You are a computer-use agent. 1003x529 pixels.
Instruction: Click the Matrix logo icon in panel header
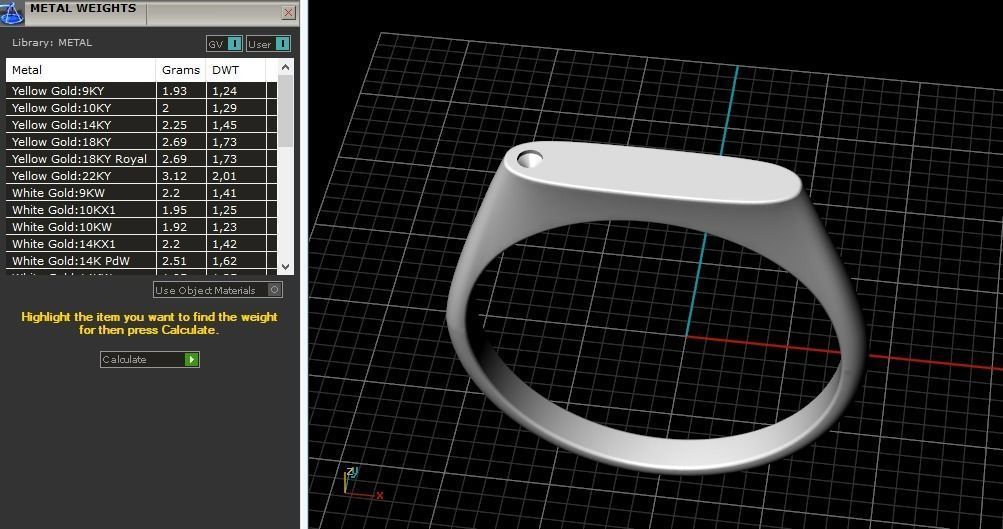point(12,12)
